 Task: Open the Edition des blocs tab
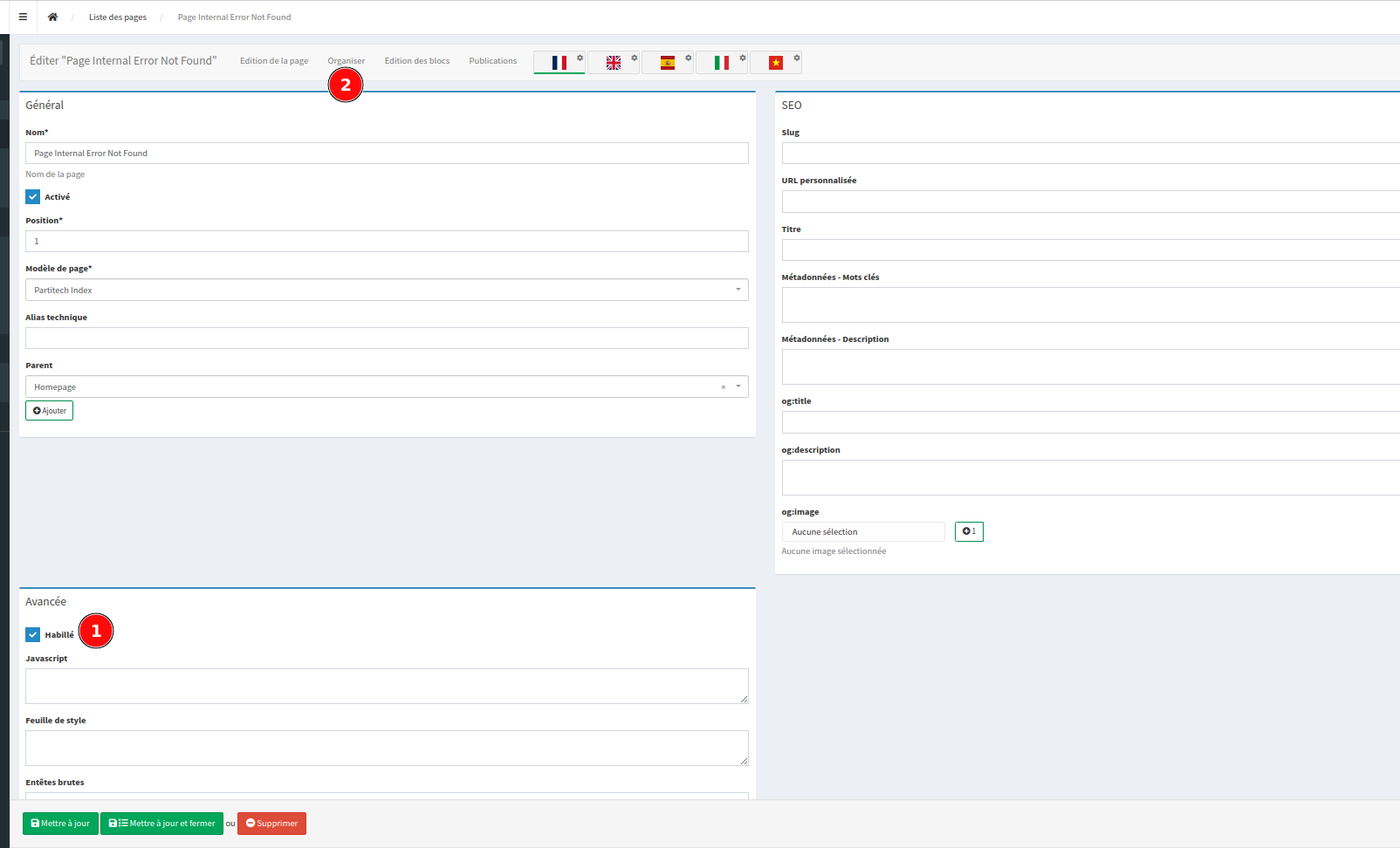tap(416, 61)
